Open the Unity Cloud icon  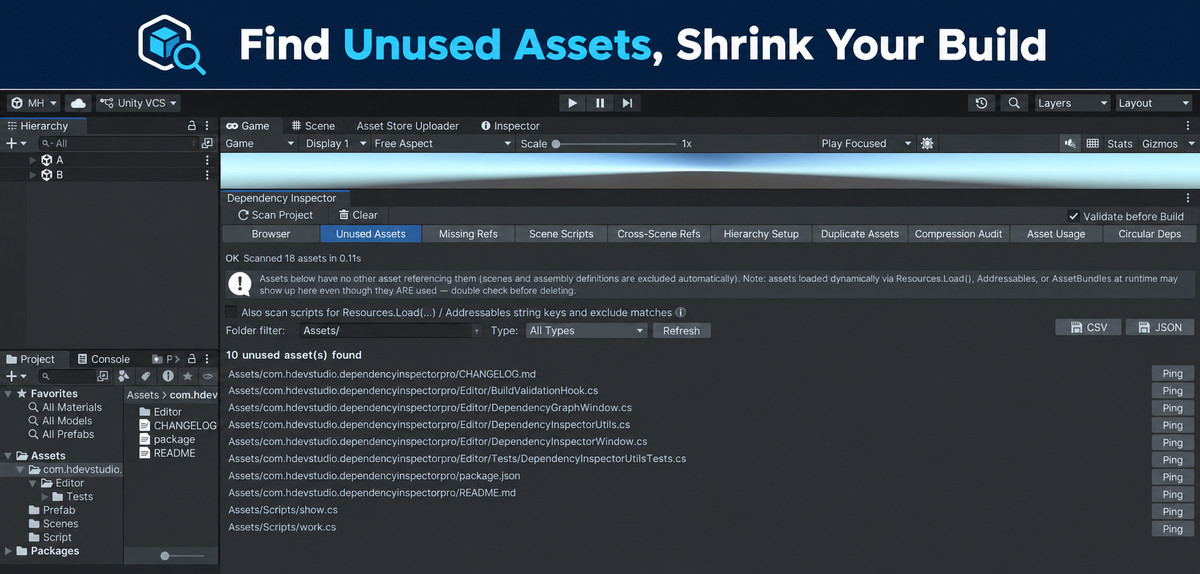point(77,103)
